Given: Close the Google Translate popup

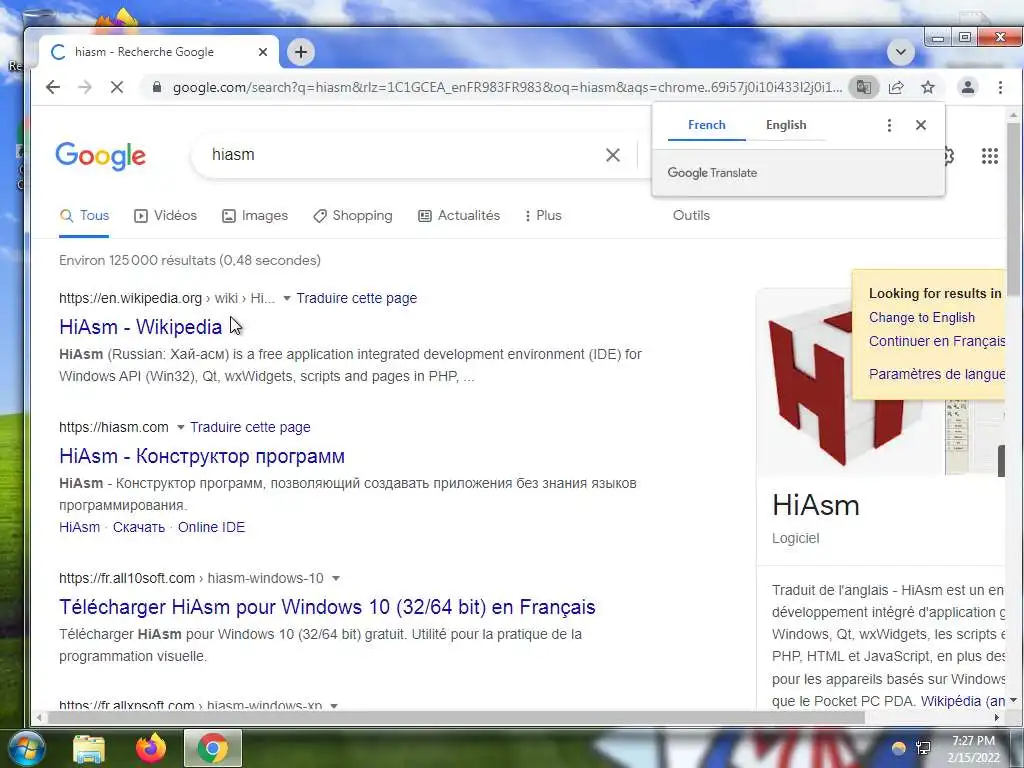Looking at the screenshot, I should point(921,125).
